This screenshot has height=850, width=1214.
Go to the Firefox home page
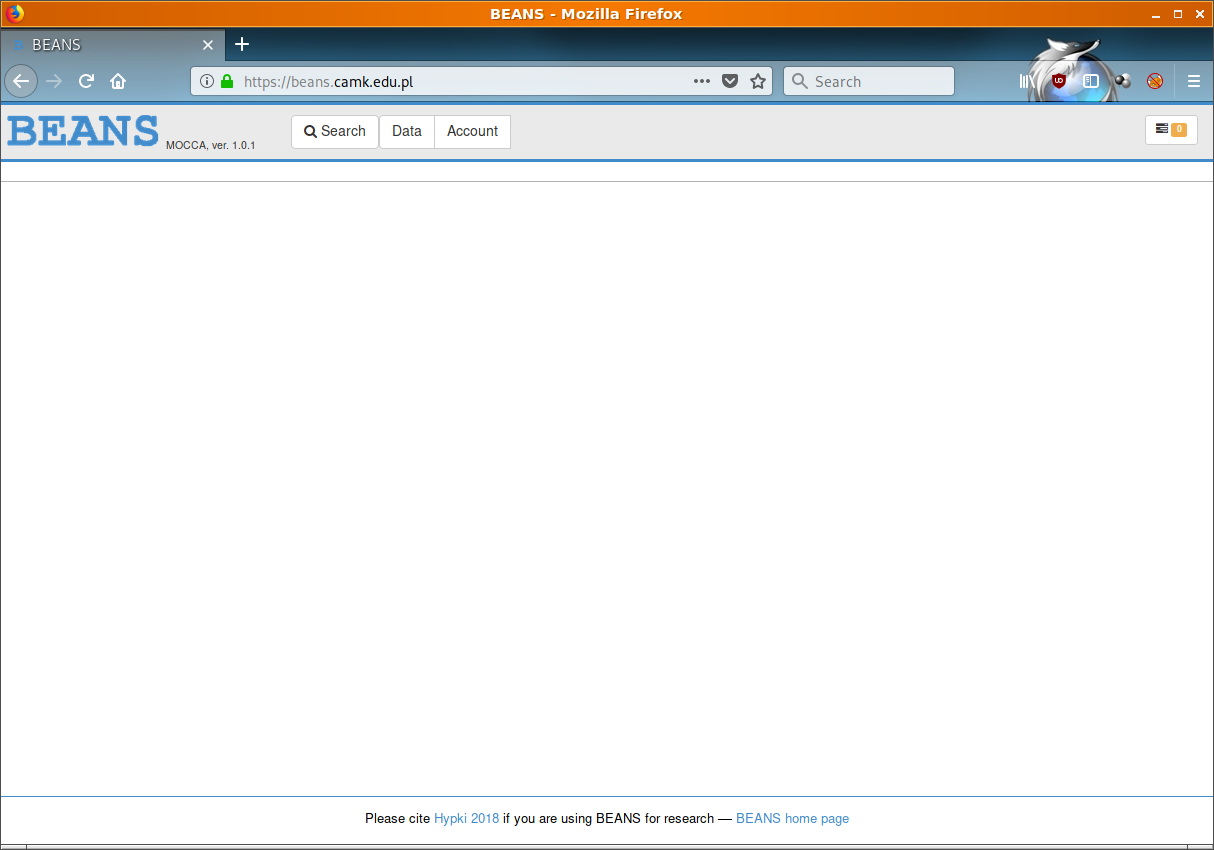pos(118,81)
